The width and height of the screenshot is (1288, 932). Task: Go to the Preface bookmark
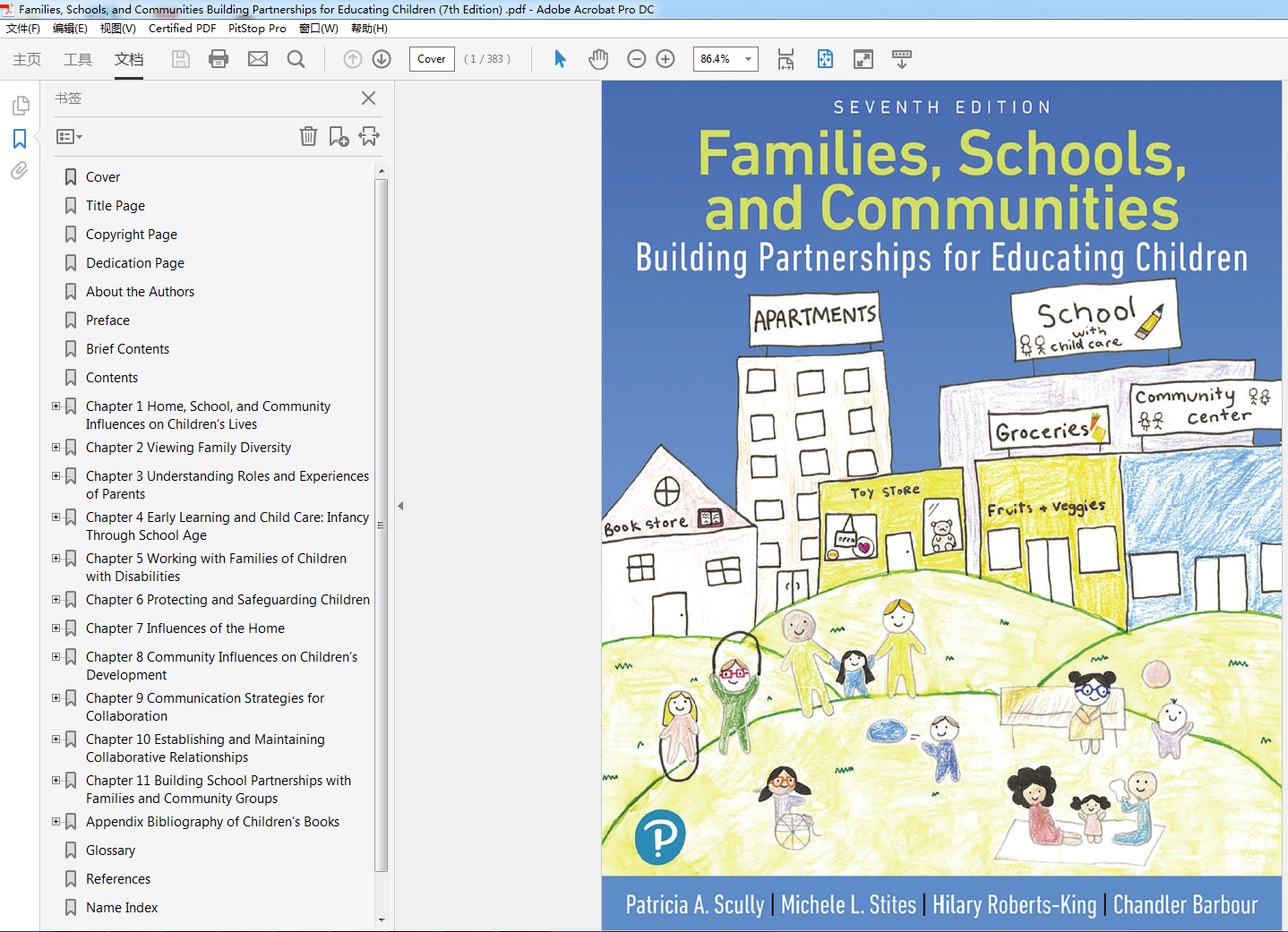[107, 321]
